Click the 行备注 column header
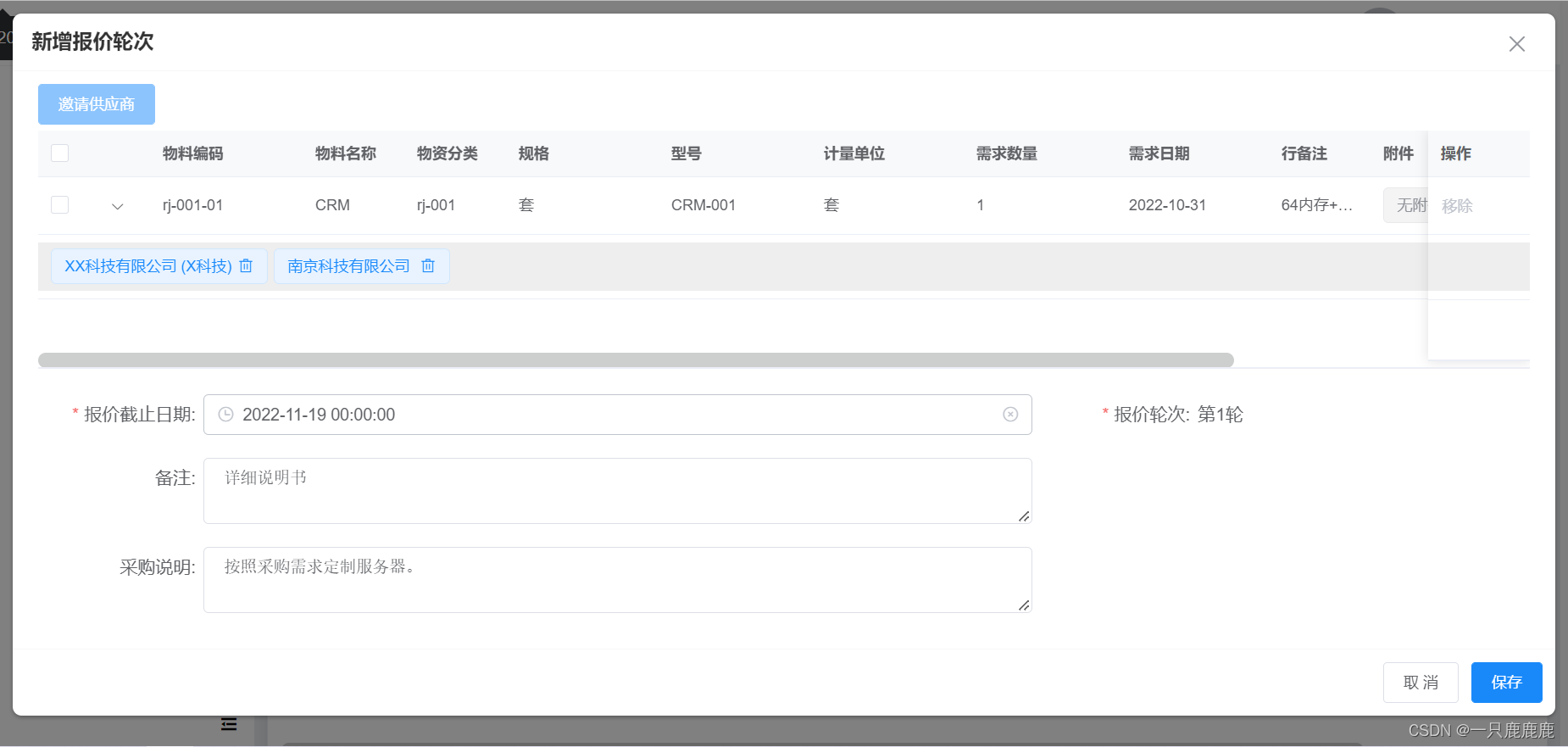The width and height of the screenshot is (1568, 747). click(1304, 153)
